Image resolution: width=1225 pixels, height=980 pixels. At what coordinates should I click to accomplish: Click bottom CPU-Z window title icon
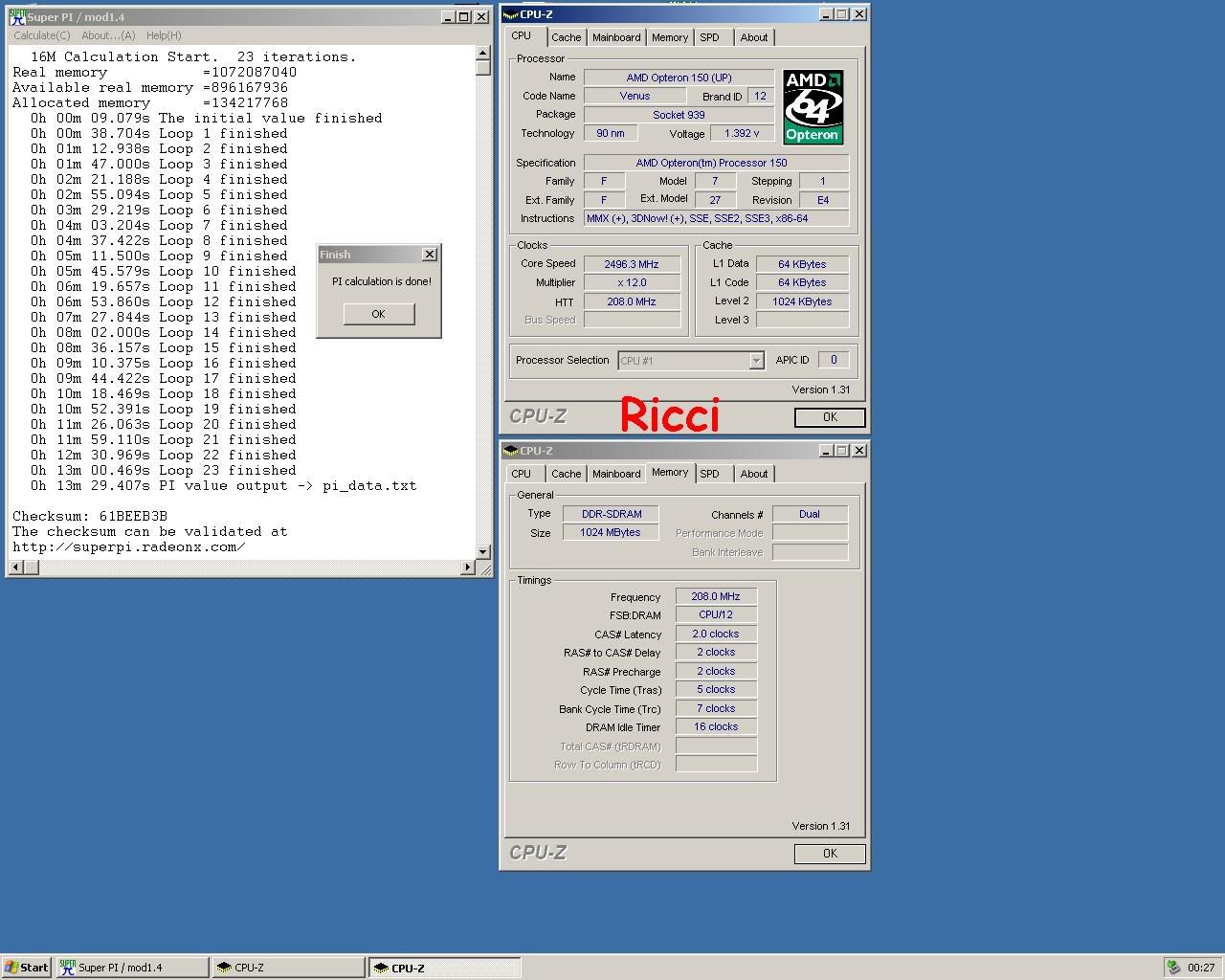click(x=512, y=451)
